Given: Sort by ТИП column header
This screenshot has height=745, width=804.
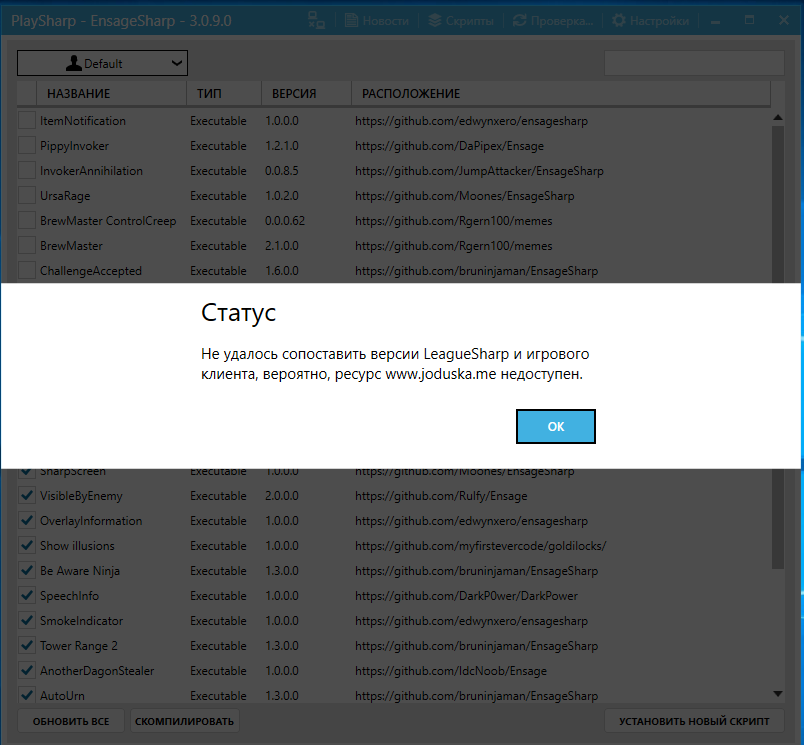Looking at the screenshot, I should [x=224, y=93].
